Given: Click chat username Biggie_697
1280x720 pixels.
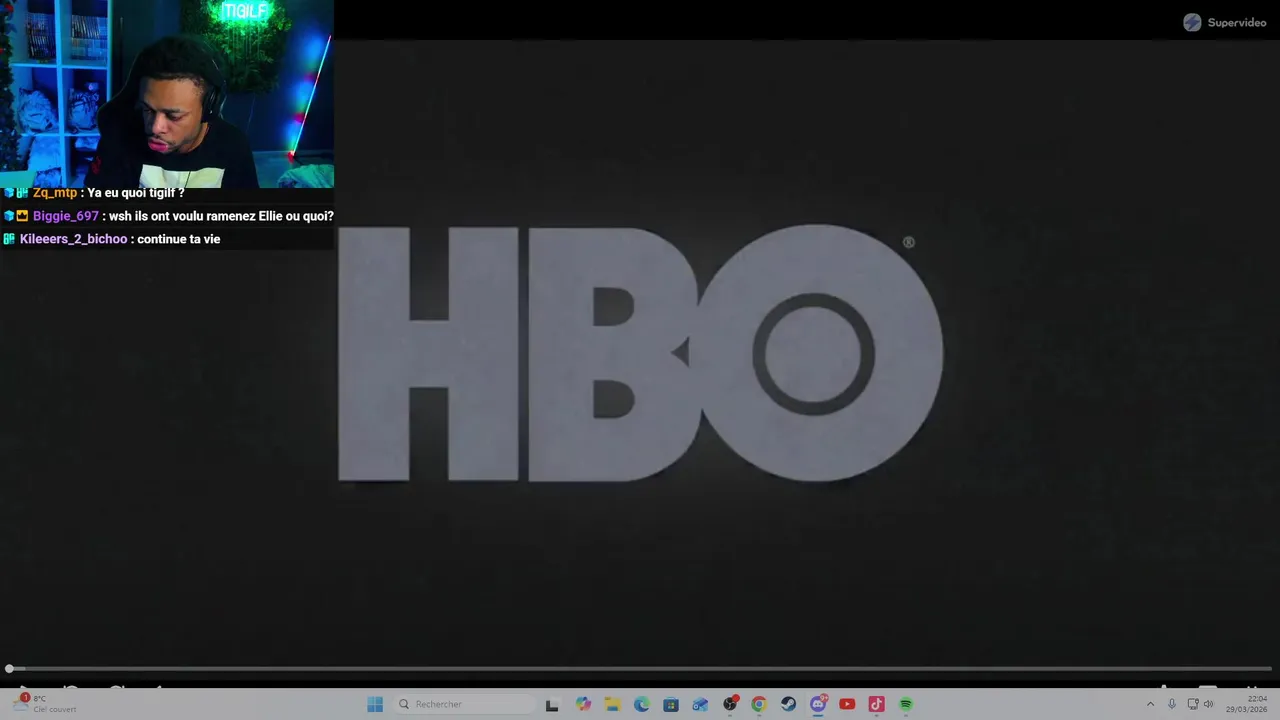Looking at the screenshot, I should click(66, 216).
